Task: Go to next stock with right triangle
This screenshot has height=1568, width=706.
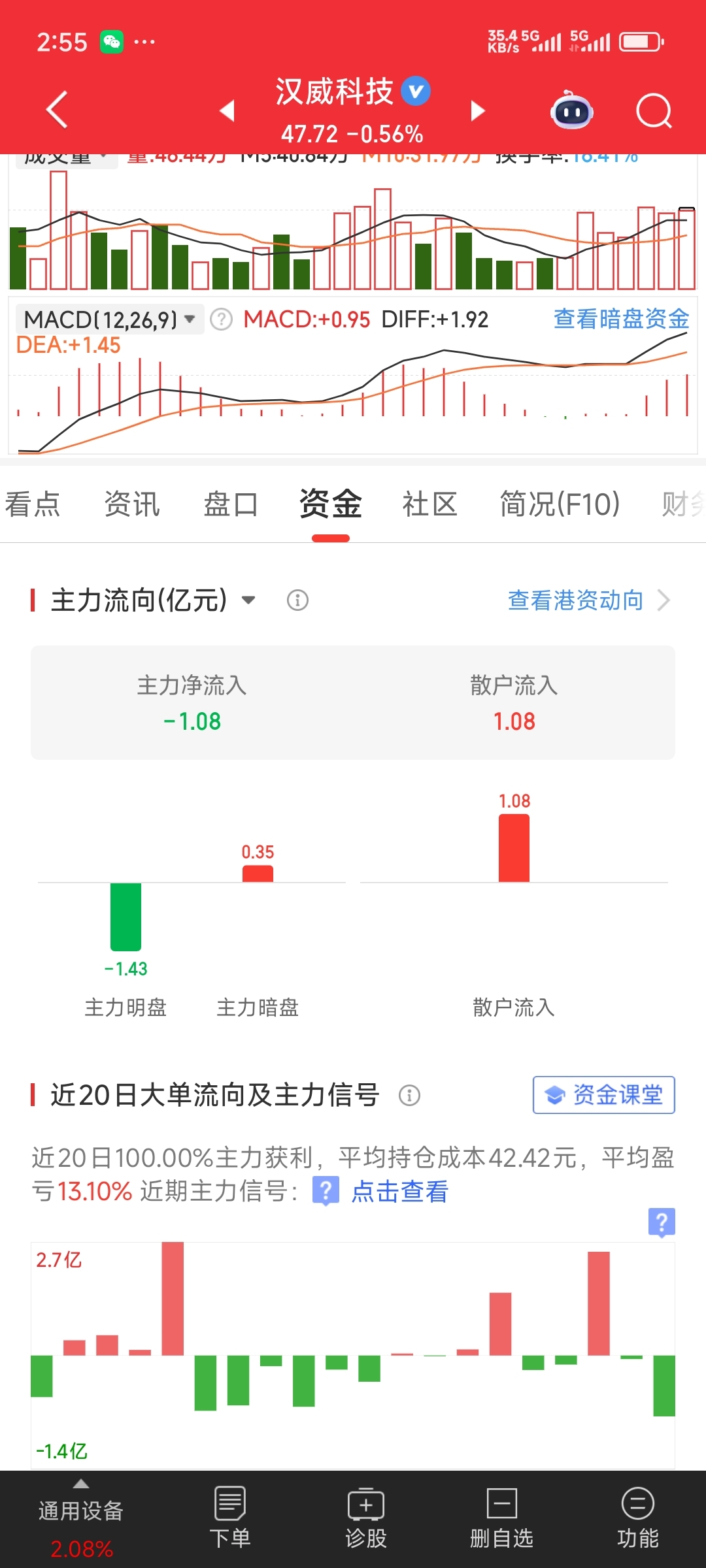Action: pos(478,110)
